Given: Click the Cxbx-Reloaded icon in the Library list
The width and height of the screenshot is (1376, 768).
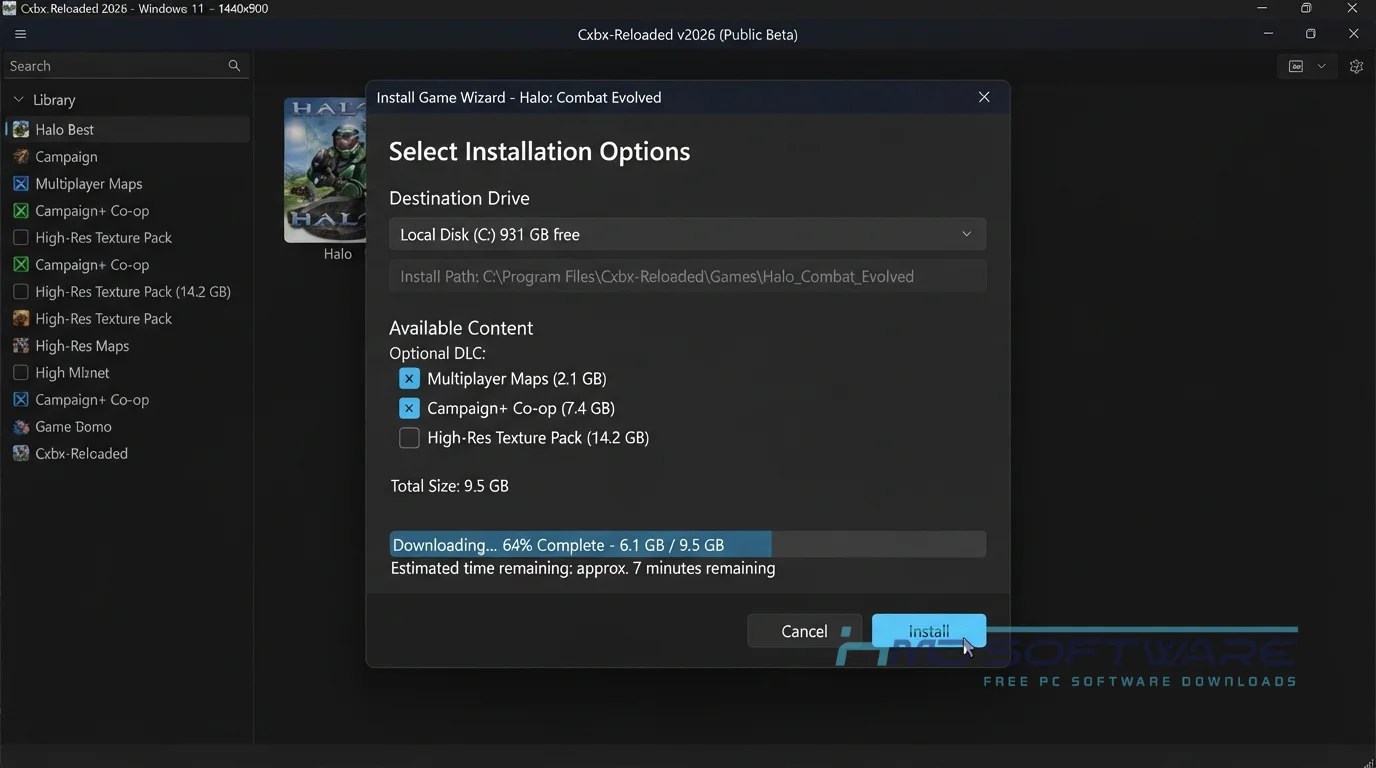Looking at the screenshot, I should pyautogui.click(x=21, y=454).
